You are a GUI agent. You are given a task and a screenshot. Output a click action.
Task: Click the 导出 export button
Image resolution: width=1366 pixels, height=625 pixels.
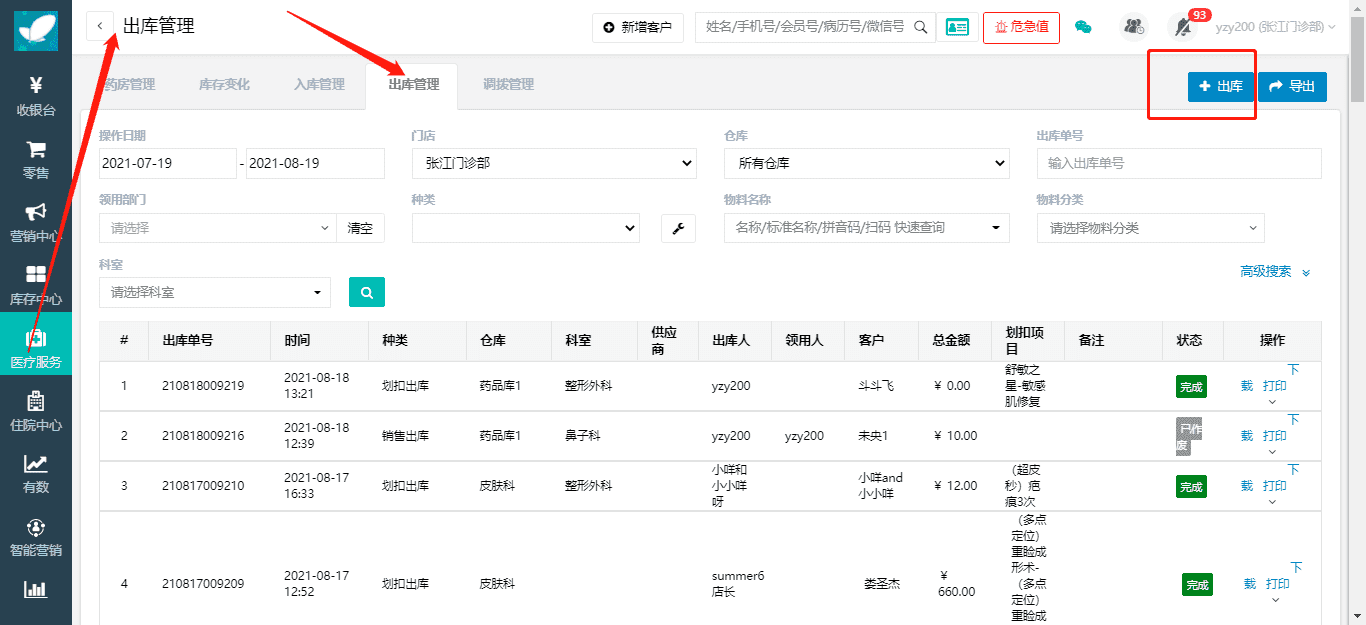[1292, 87]
